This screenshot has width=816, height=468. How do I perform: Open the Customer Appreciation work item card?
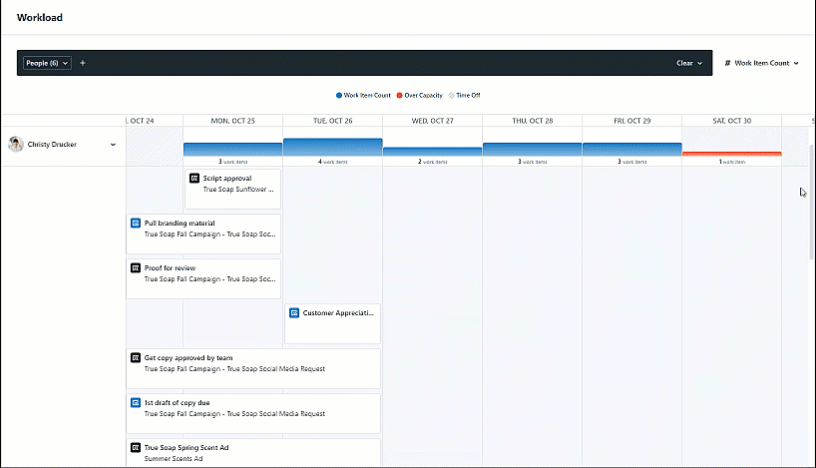pyautogui.click(x=333, y=323)
